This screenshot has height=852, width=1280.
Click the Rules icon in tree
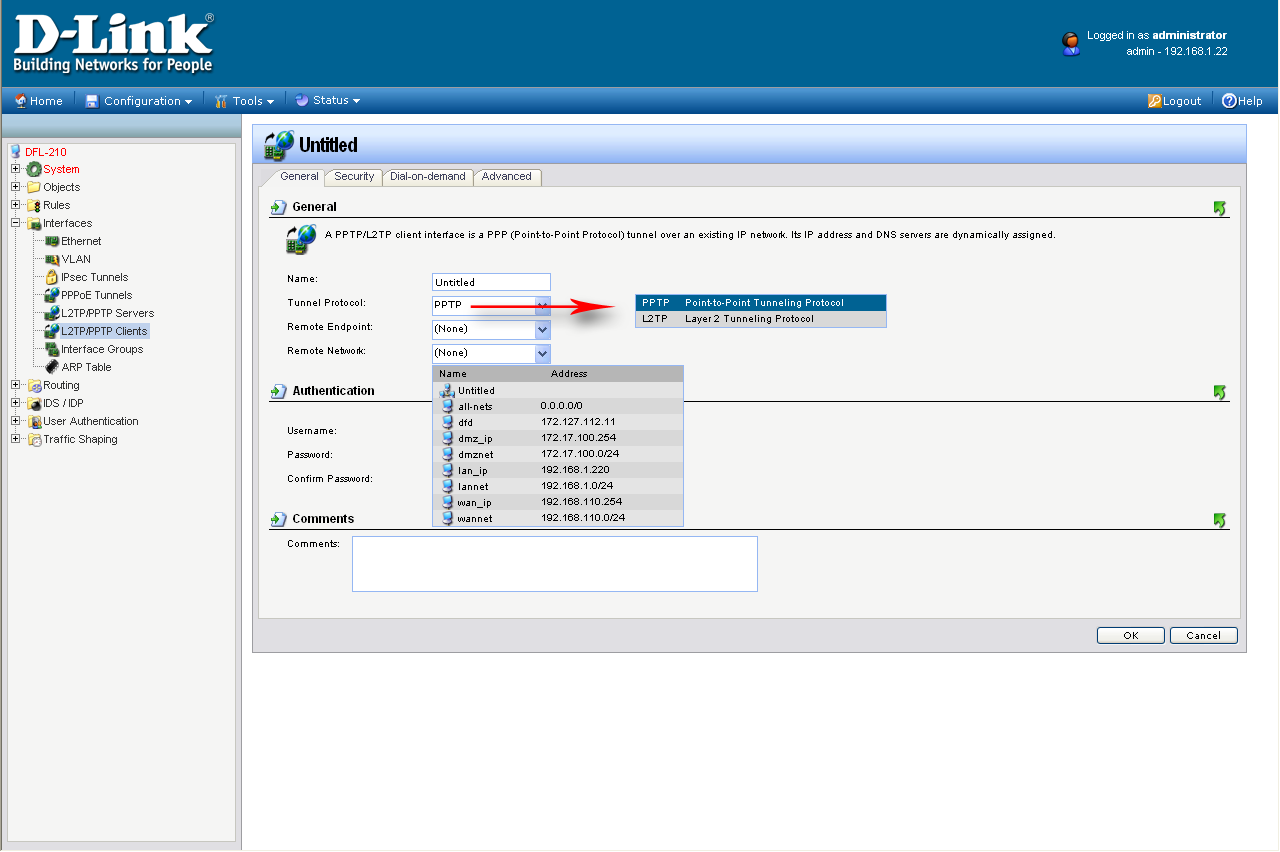click(x=34, y=205)
